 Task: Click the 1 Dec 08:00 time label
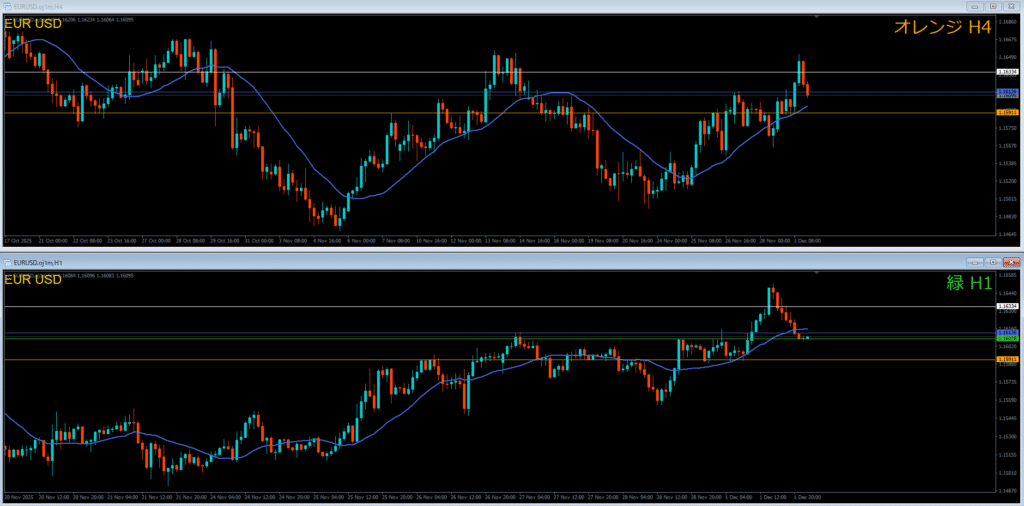(x=808, y=240)
